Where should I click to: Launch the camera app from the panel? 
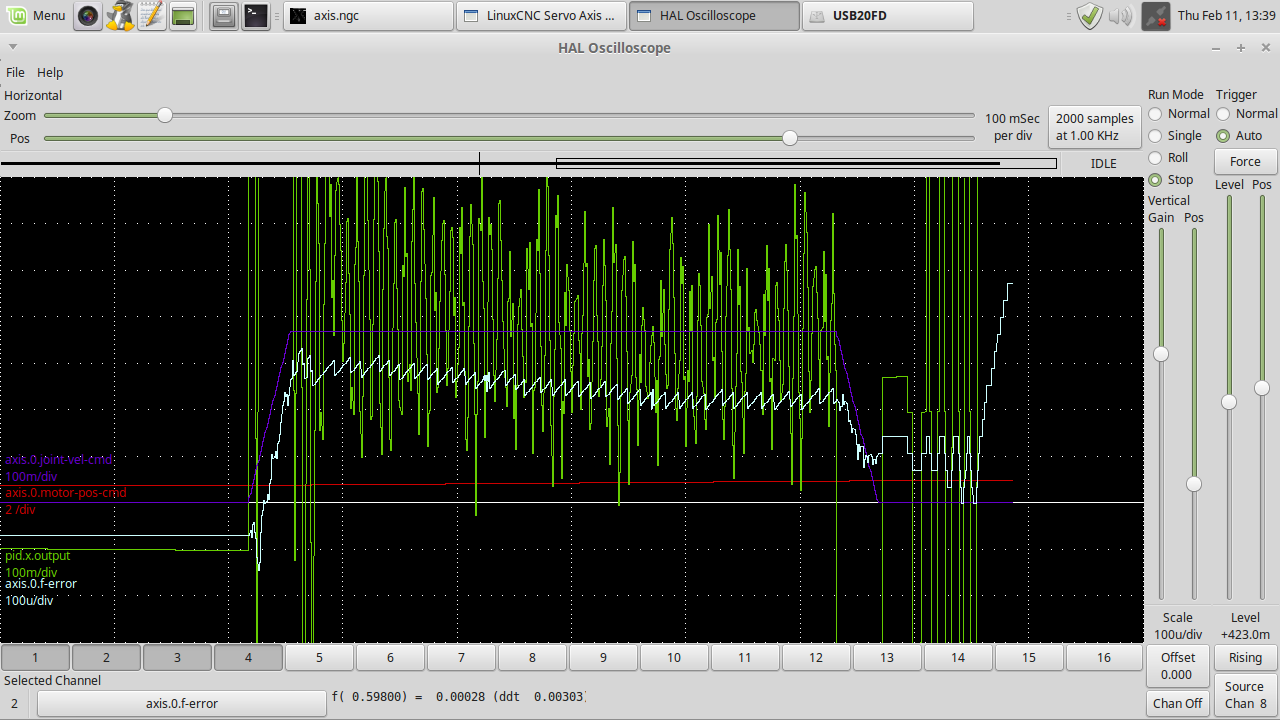click(x=89, y=16)
